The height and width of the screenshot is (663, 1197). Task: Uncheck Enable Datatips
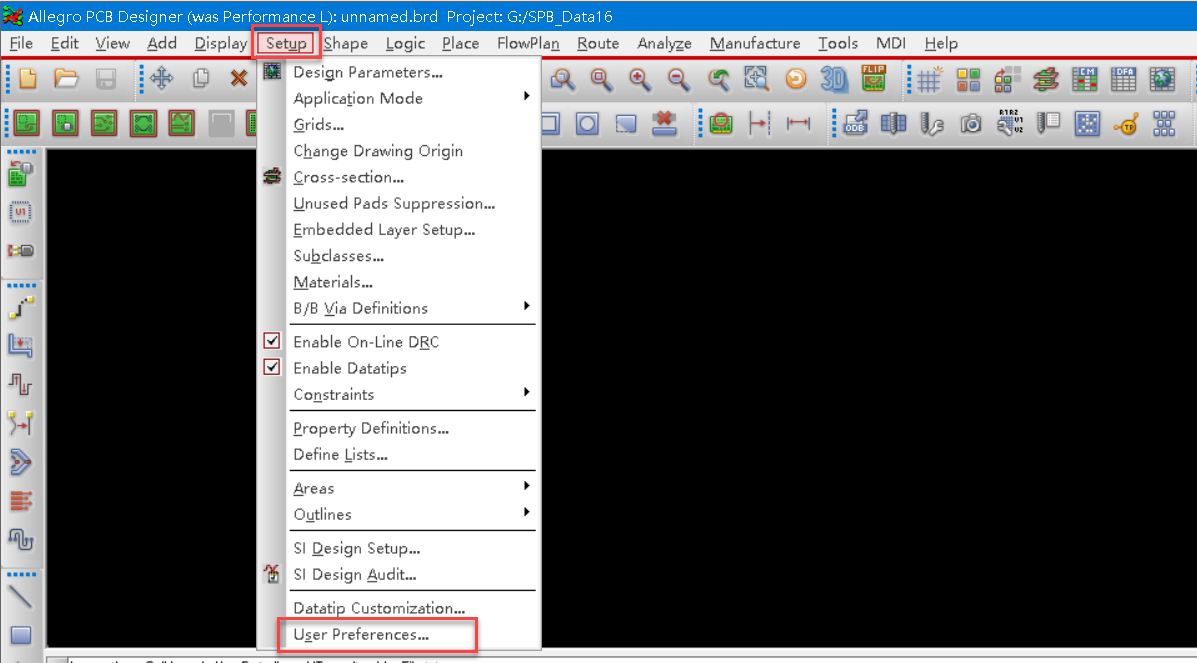click(271, 367)
